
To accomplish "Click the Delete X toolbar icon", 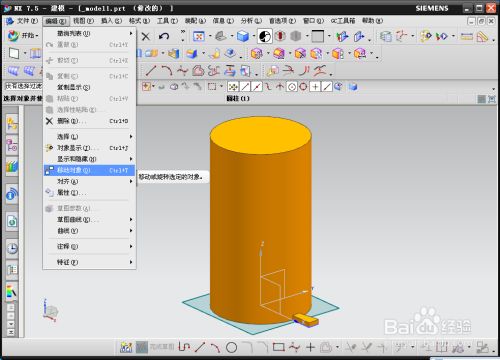I will tap(146, 36).
